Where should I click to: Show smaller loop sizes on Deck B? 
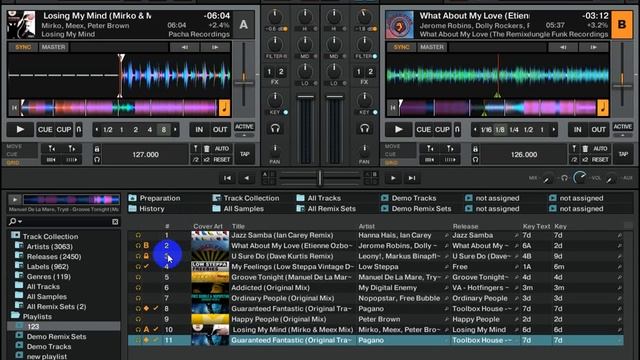475,130
